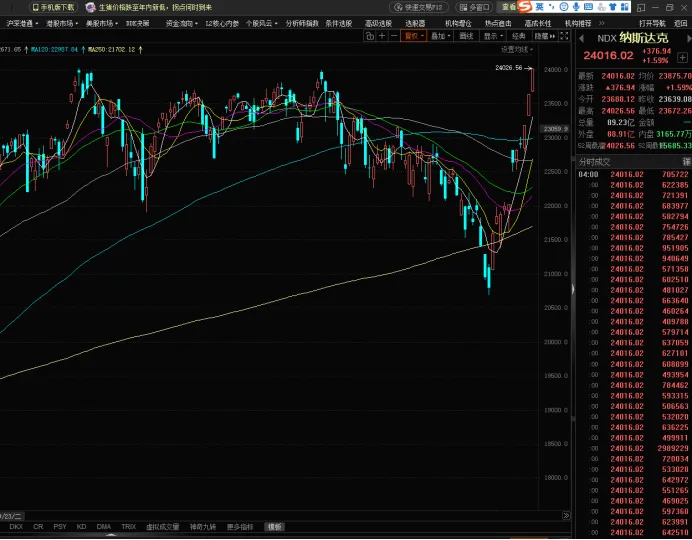Viewport: 692px width, 540px height.
Task: Switch to DKX indicator tab
Action: coord(16,527)
